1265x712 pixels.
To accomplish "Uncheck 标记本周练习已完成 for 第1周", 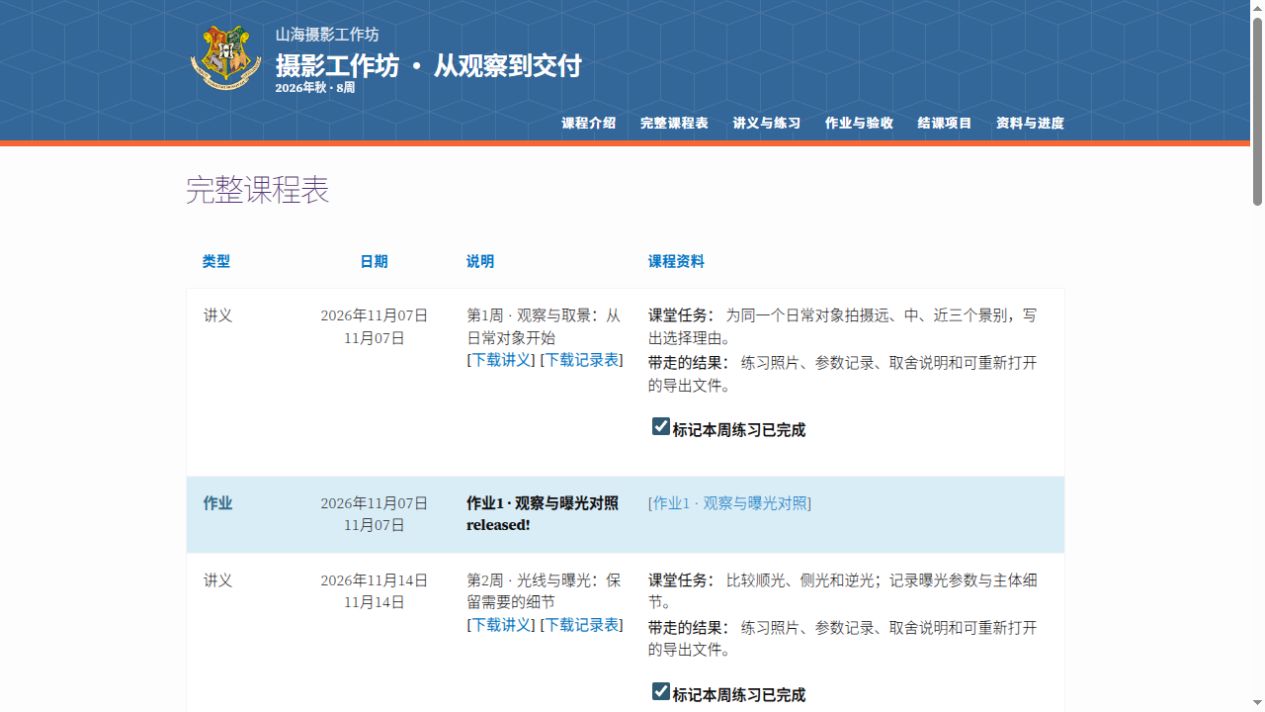I will click(x=661, y=427).
